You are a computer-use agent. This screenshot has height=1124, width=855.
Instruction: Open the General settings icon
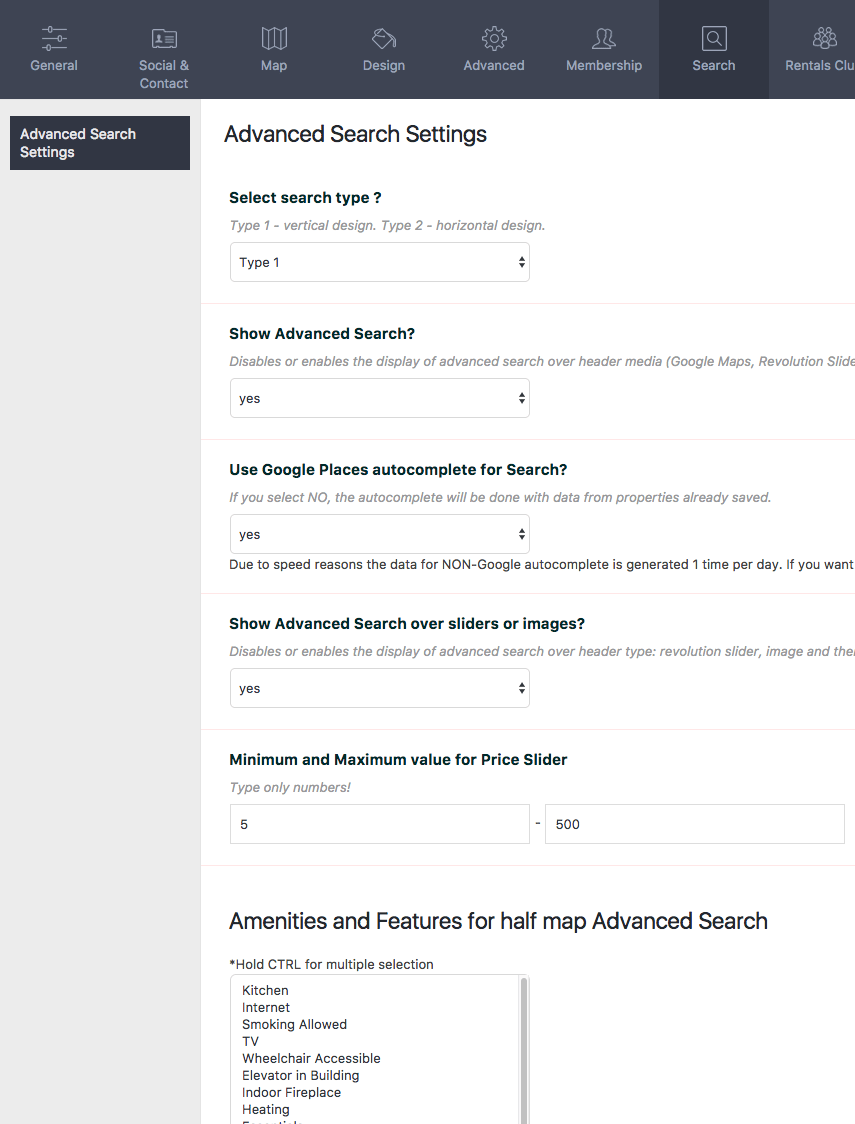click(53, 37)
